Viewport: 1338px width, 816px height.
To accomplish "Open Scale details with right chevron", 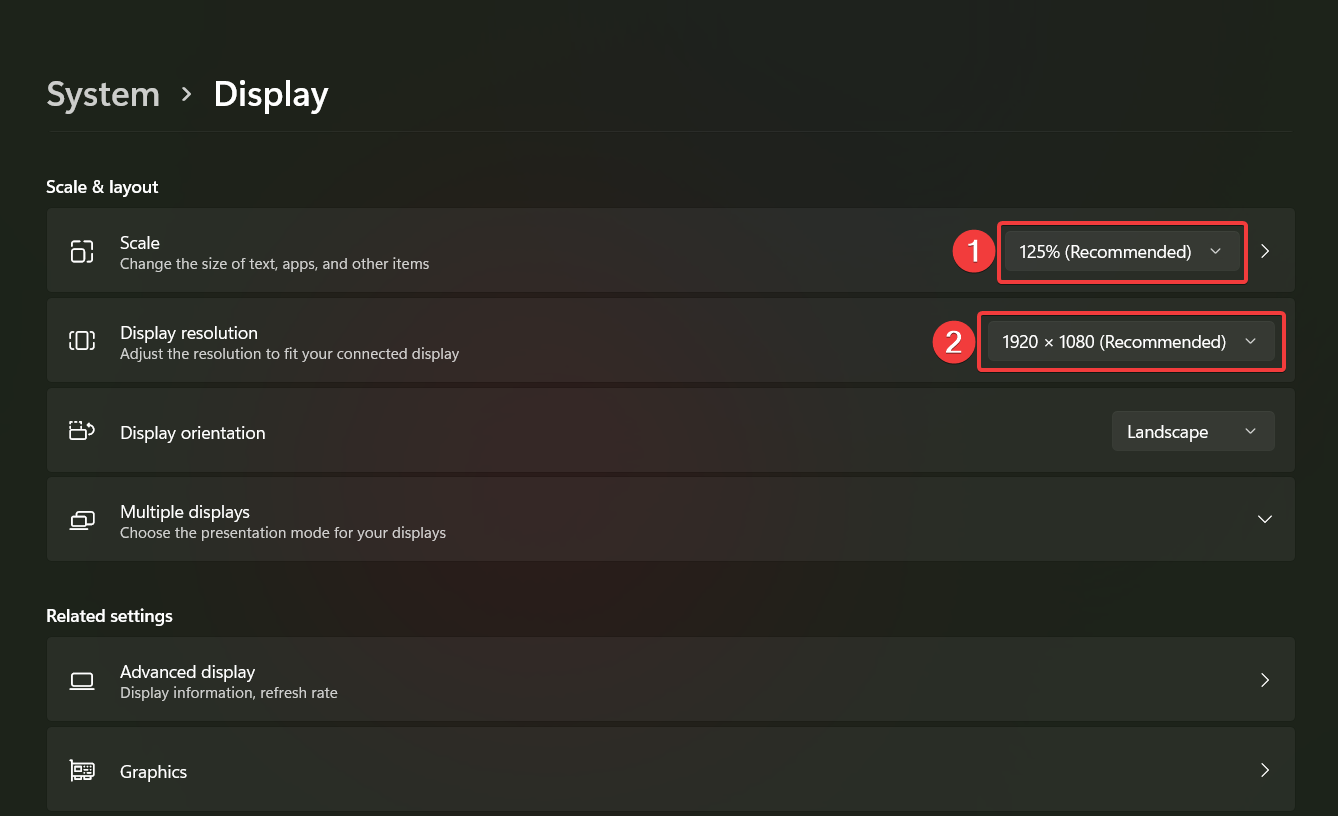I will coord(1265,251).
